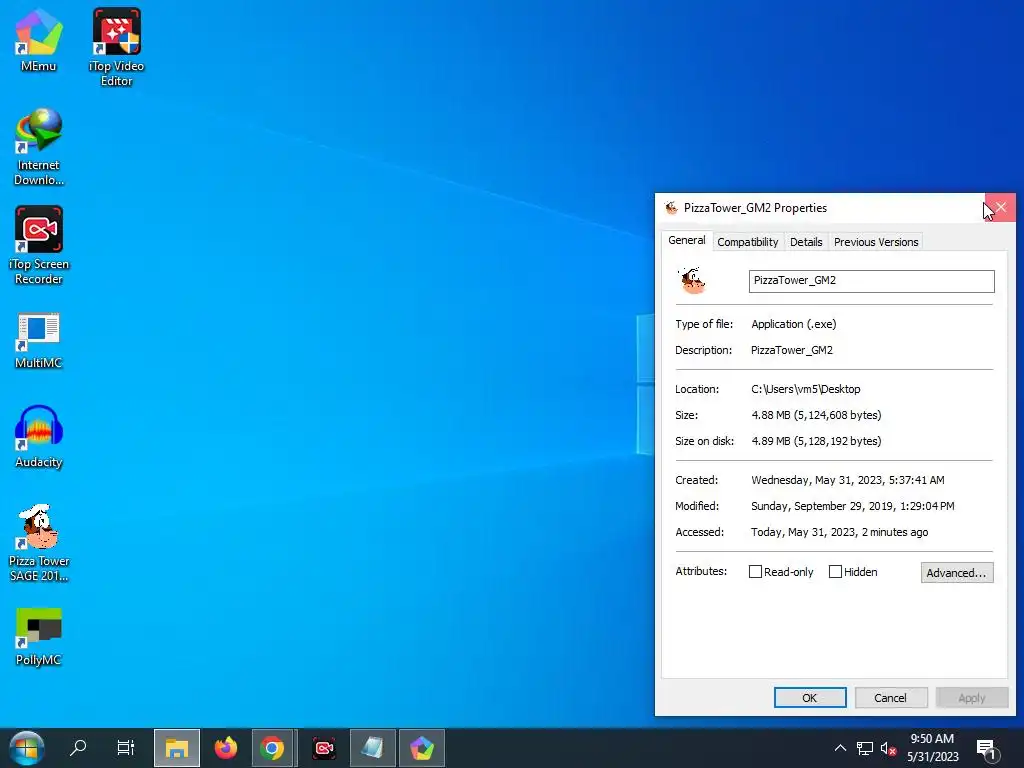Click file type text Application (.exe)
The image size is (1024, 768).
coord(793,324)
